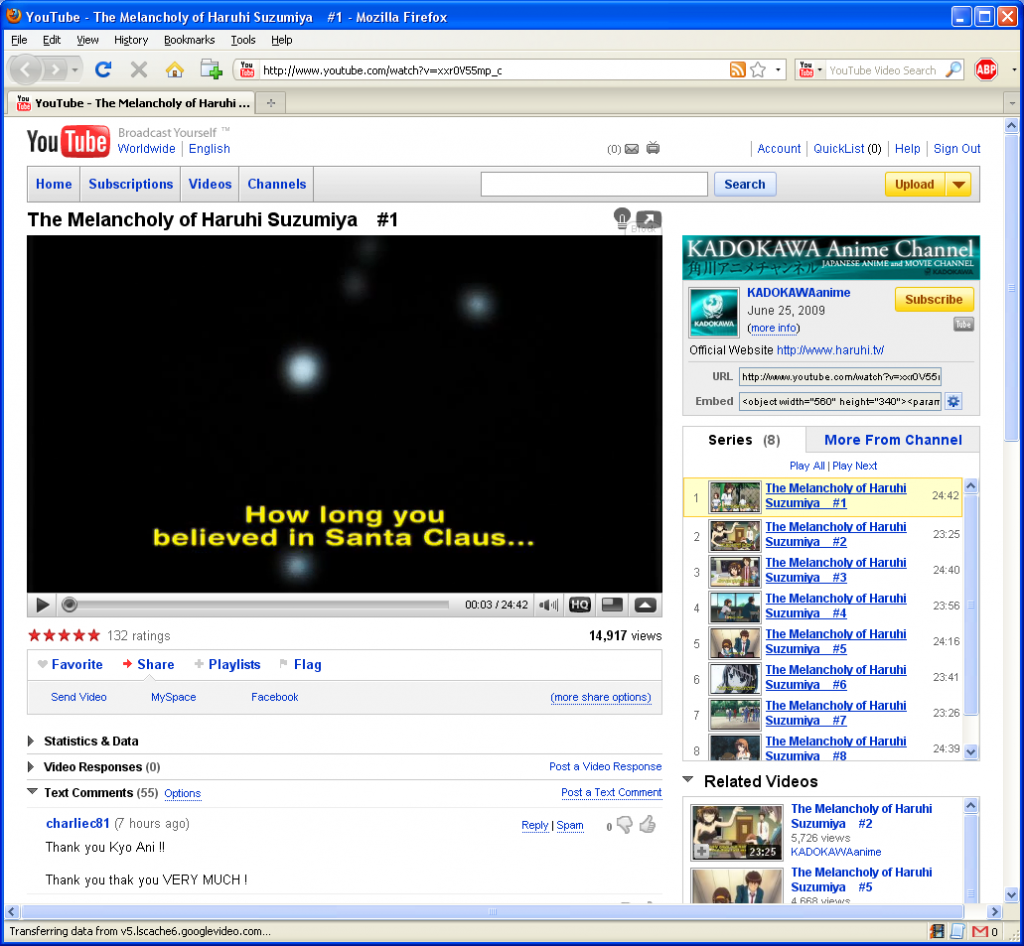Toggle HQ high quality playback

[580, 605]
